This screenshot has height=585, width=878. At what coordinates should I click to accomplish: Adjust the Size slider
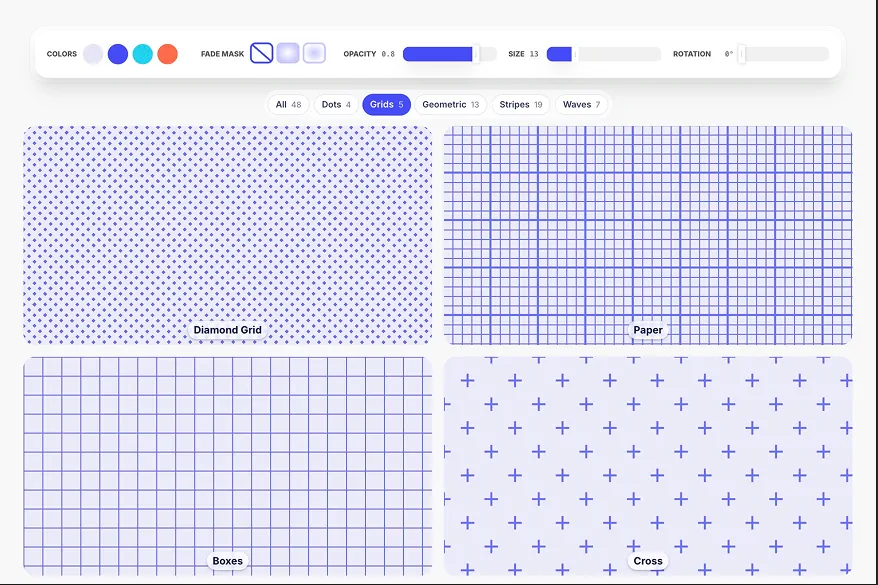point(604,54)
